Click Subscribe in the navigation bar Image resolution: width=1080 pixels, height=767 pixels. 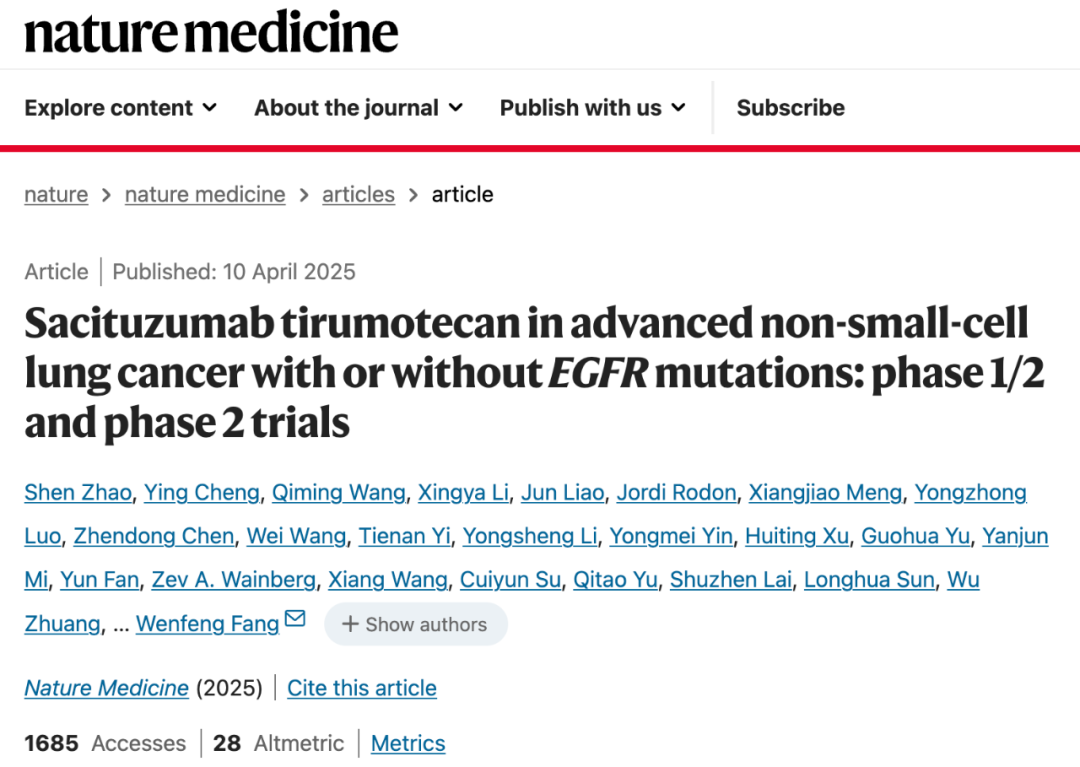click(x=791, y=107)
